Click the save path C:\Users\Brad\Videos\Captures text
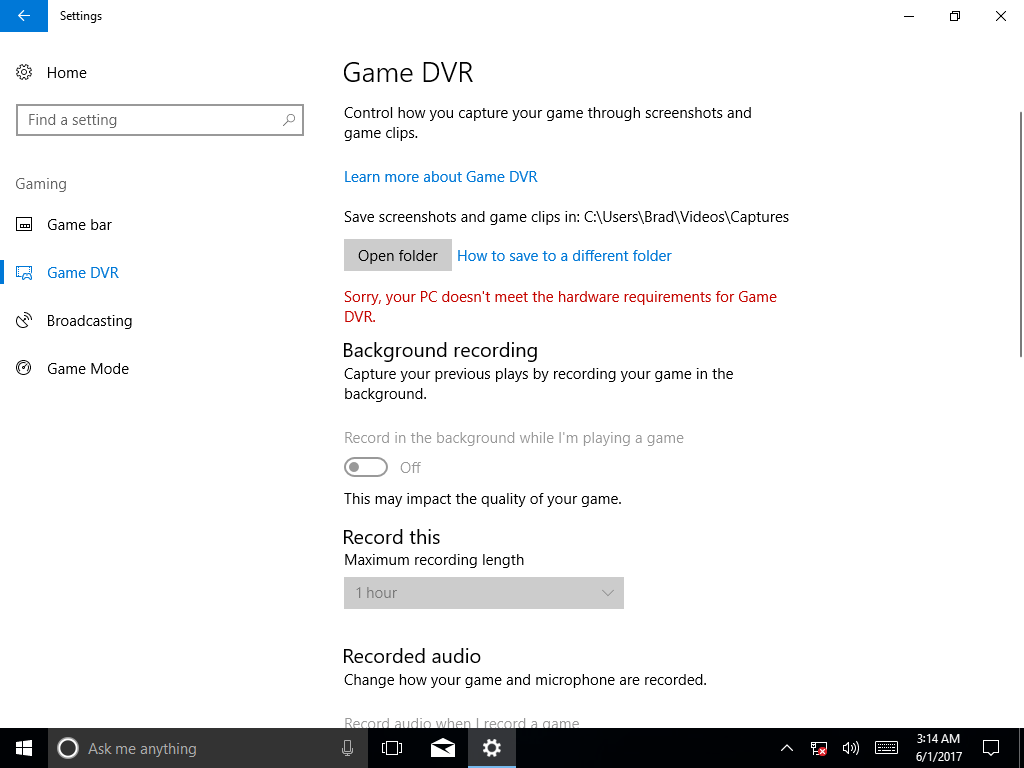This screenshot has width=1024, height=768. point(686,217)
